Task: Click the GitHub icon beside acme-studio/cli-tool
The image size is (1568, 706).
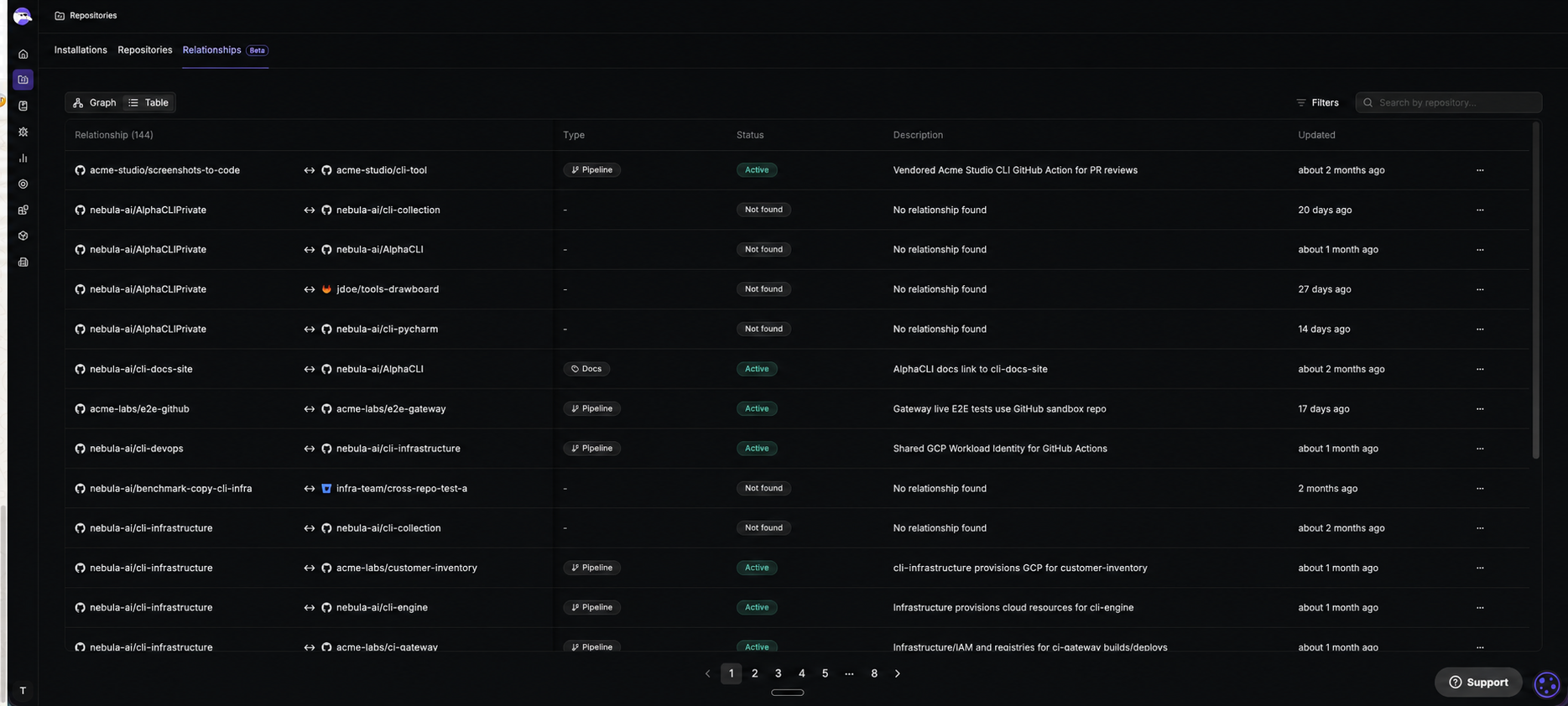Action: [x=326, y=170]
